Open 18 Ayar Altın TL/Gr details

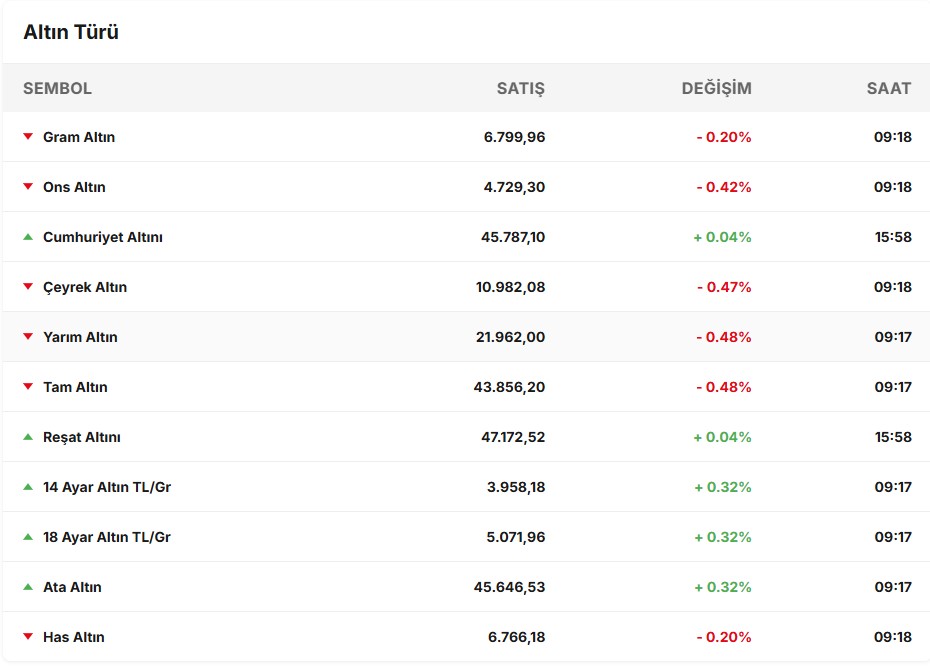(x=107, y=537)
